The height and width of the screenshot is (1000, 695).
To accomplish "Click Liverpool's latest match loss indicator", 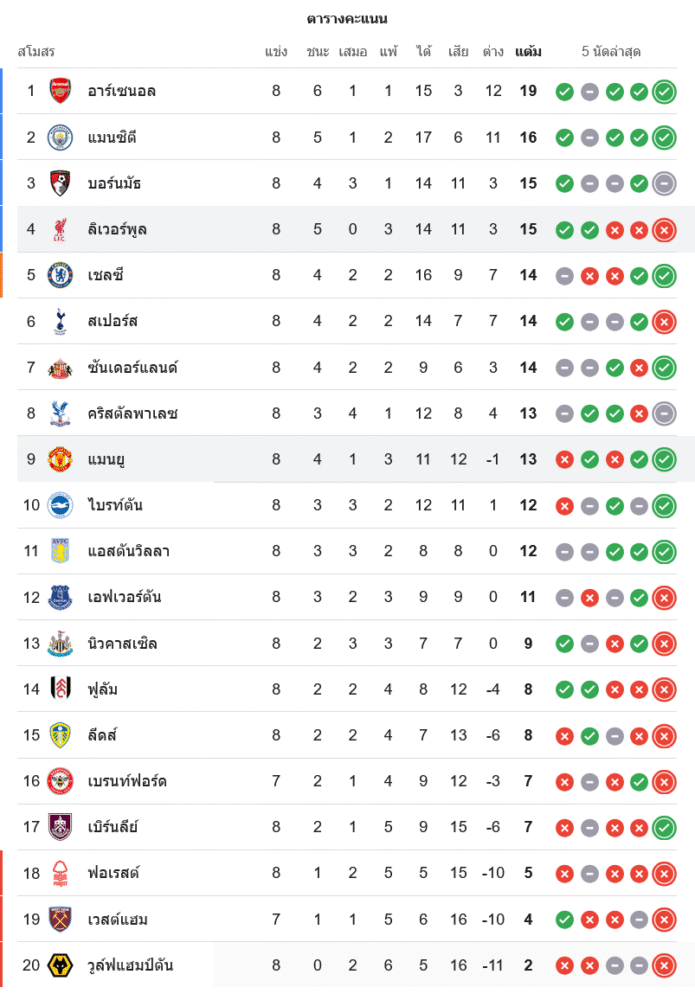I will pos(663,230).
